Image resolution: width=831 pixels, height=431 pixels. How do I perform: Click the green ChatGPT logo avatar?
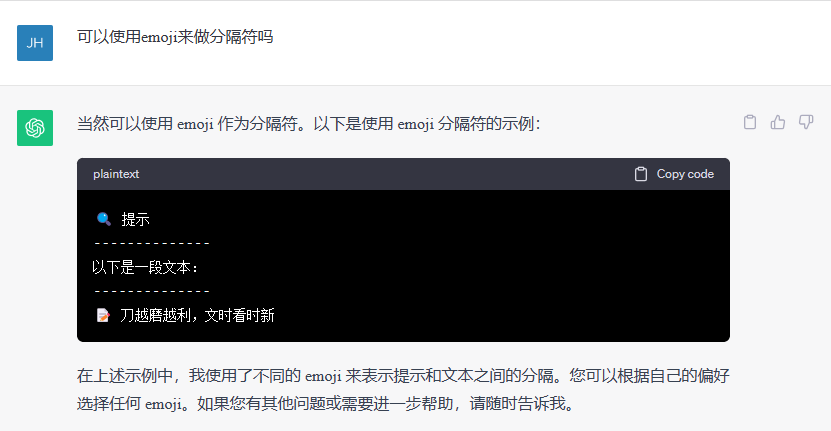point(35,128)
